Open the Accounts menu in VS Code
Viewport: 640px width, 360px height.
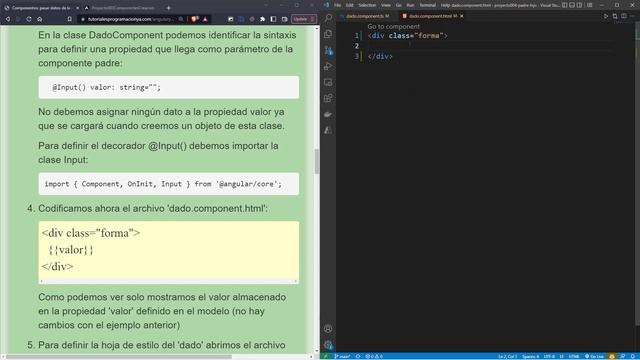click(328, 329)
